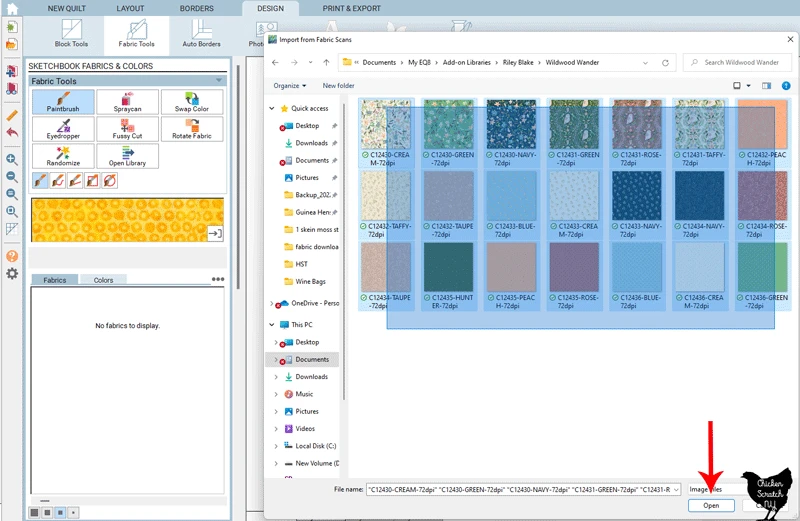This screenshot has width=800, height=521.
Task: Click the home icon at top-left
Action: pos(12,8)
